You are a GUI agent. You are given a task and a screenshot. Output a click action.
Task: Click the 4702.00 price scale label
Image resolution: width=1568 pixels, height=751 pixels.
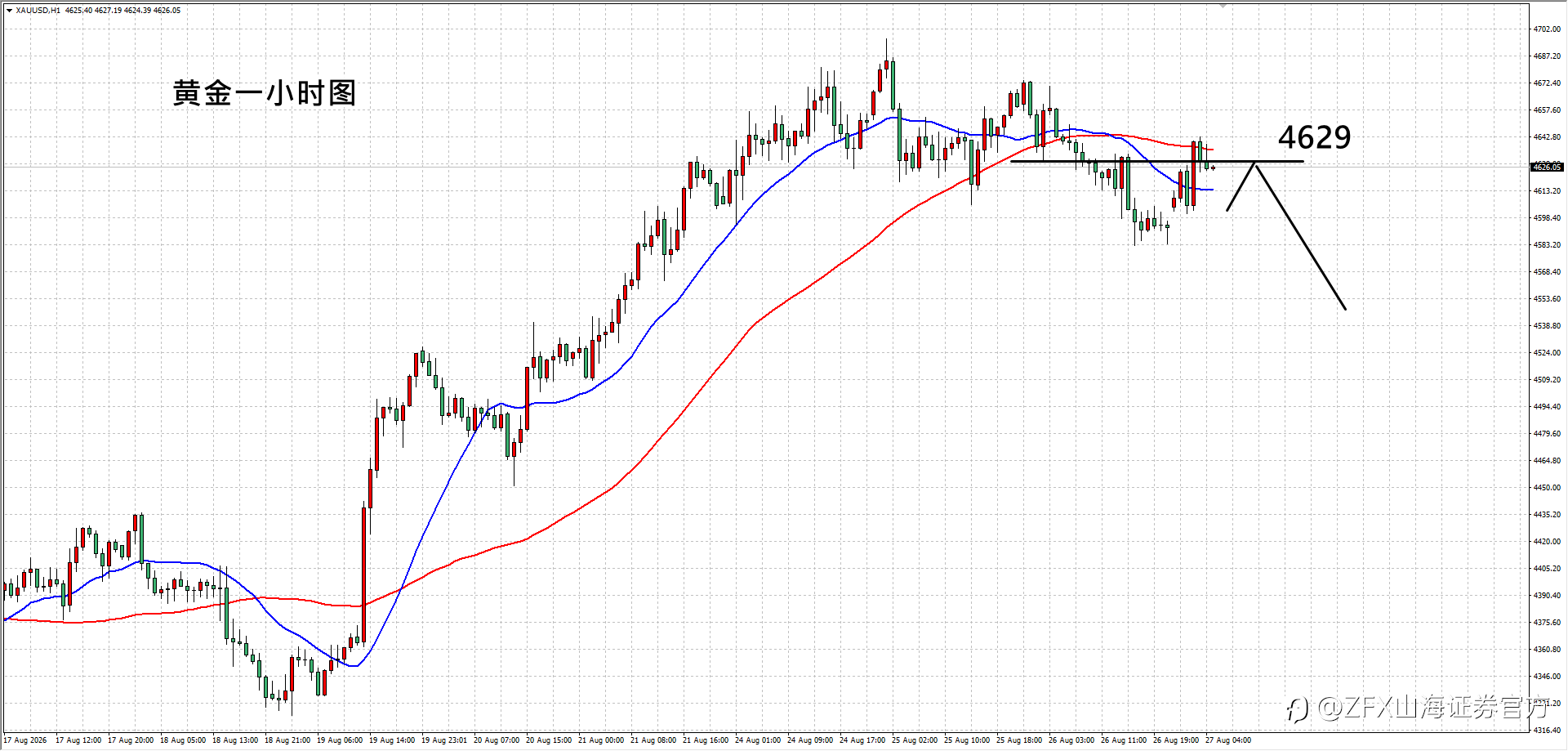point(1547,29)
